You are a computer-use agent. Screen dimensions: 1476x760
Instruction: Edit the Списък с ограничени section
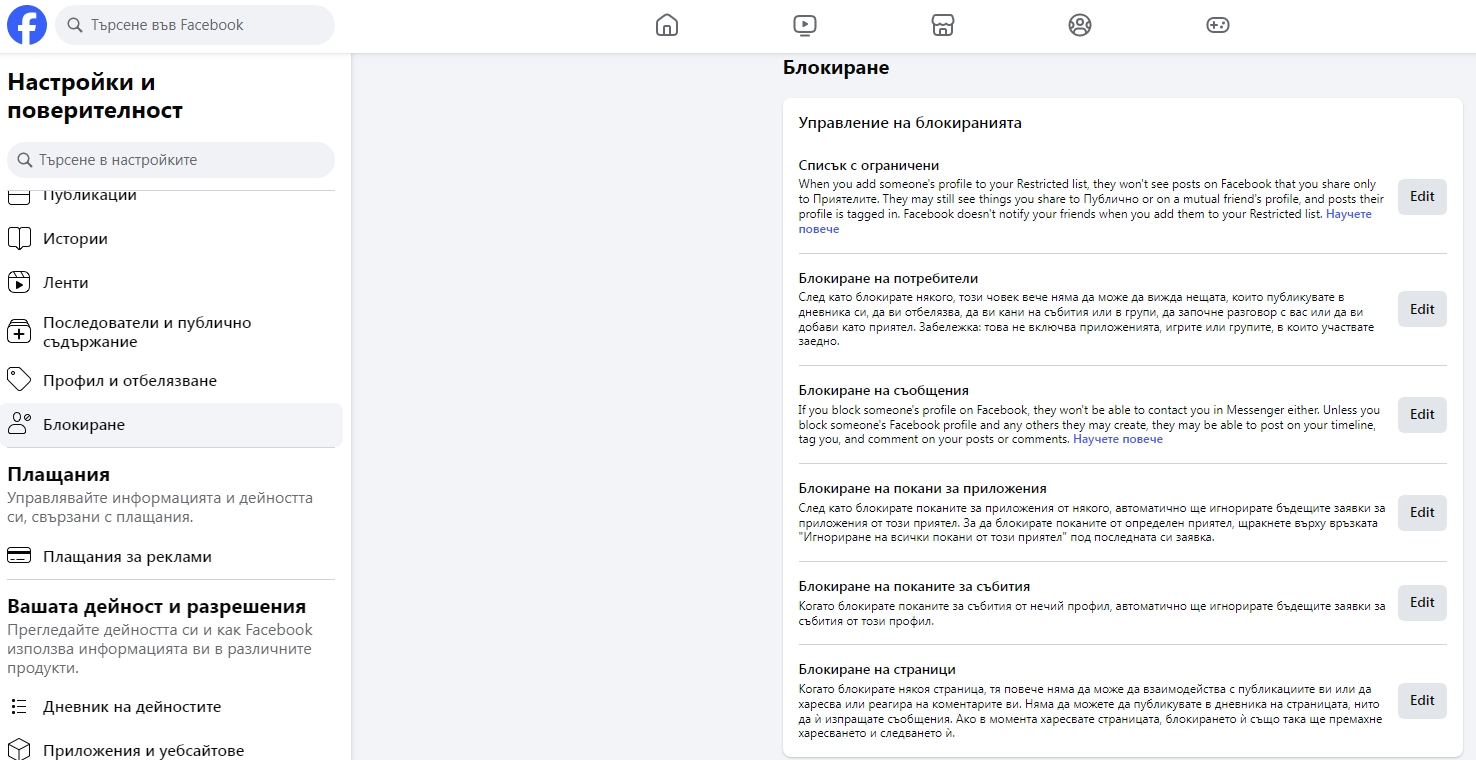[1421, 197]
